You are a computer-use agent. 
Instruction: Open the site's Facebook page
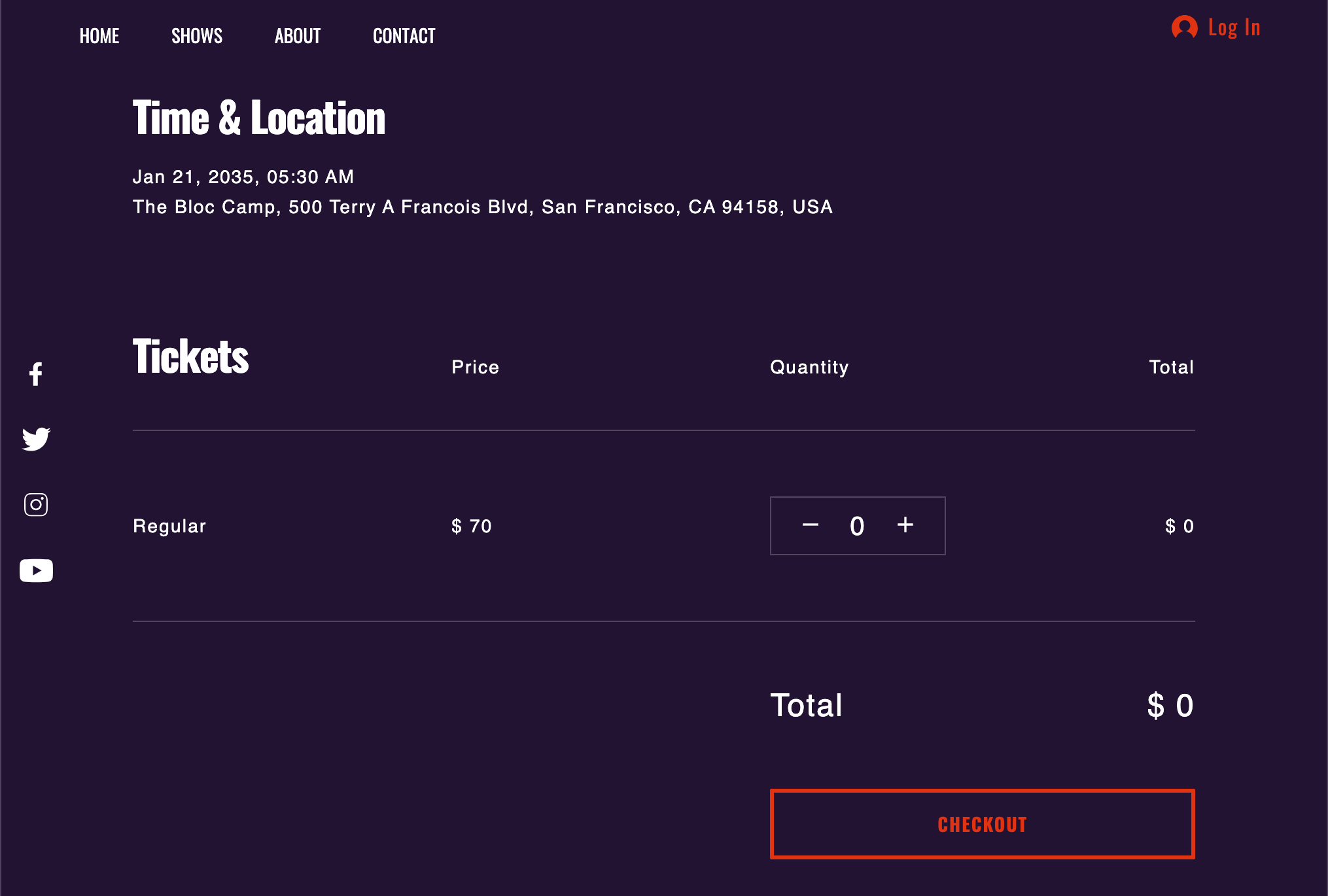tap(36, 375)
